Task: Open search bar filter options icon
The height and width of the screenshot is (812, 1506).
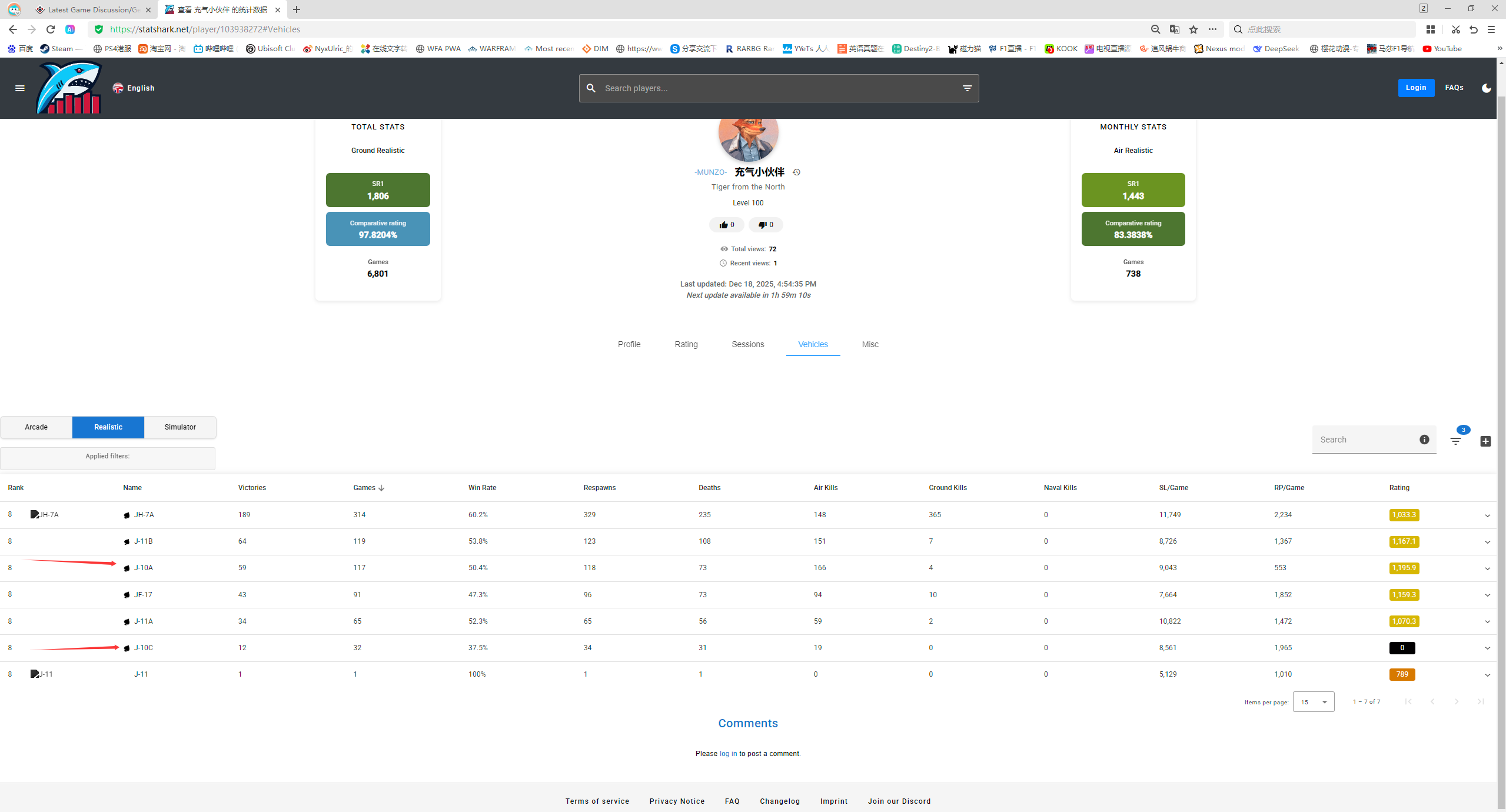Action: click(x=967, y=88)
